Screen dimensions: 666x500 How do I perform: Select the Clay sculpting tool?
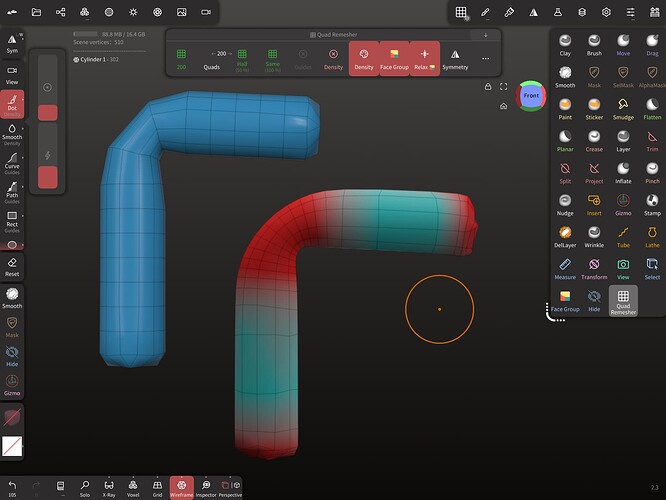pos(565,45)
